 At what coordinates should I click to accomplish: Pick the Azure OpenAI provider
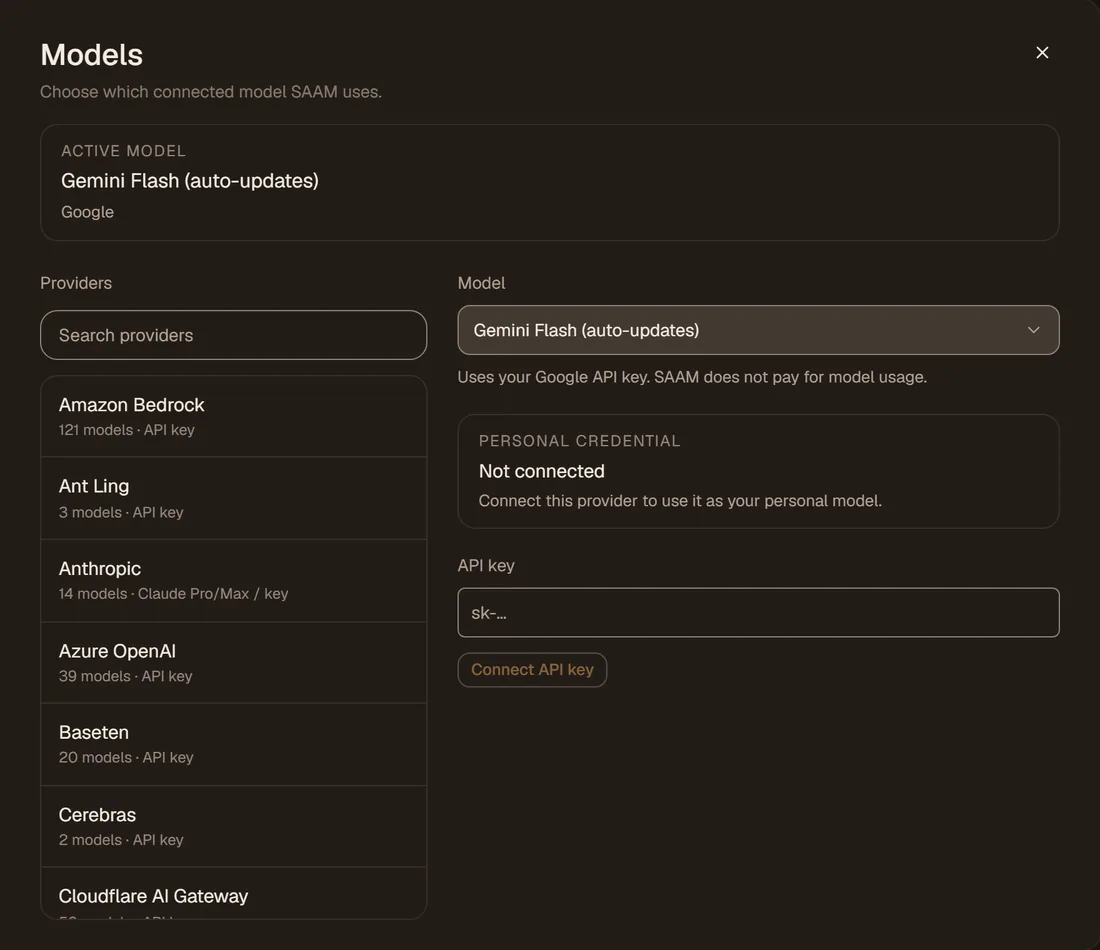click(x=234, y=662)
